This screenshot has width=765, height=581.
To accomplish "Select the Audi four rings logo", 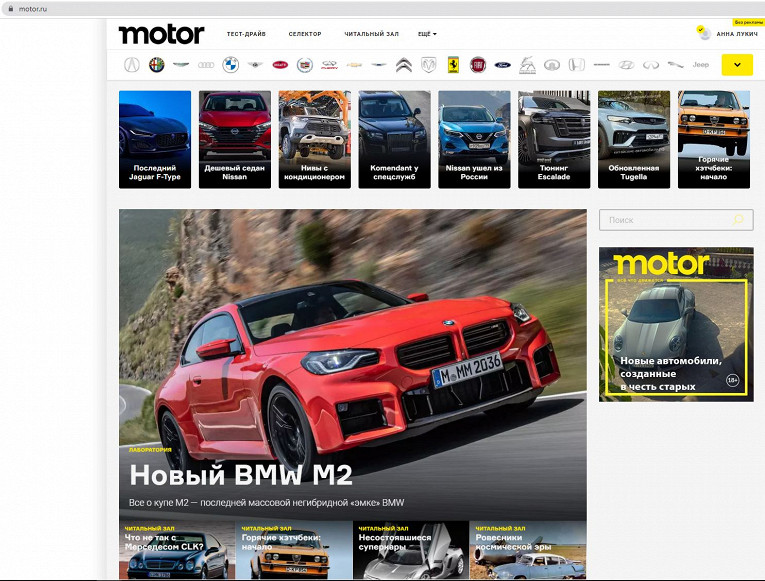I will [x=206, y=64].
